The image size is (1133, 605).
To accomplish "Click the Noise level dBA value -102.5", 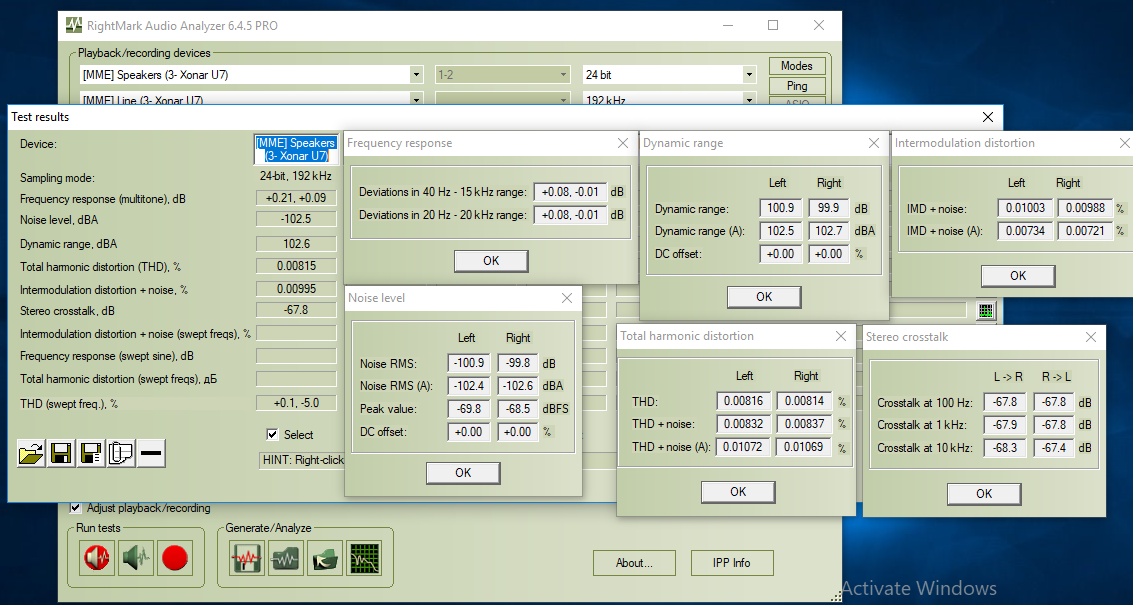I will (297, 219).
